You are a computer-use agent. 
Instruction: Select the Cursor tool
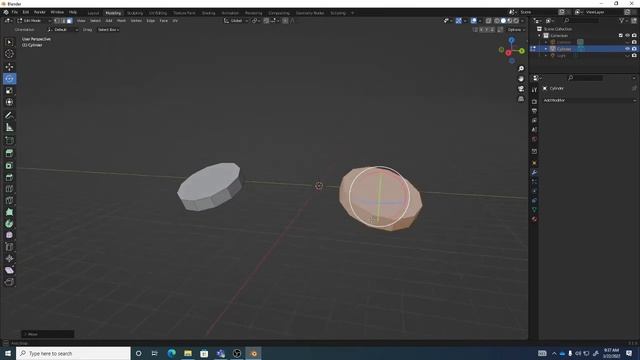pyautogui.click(x=9, y=53)
